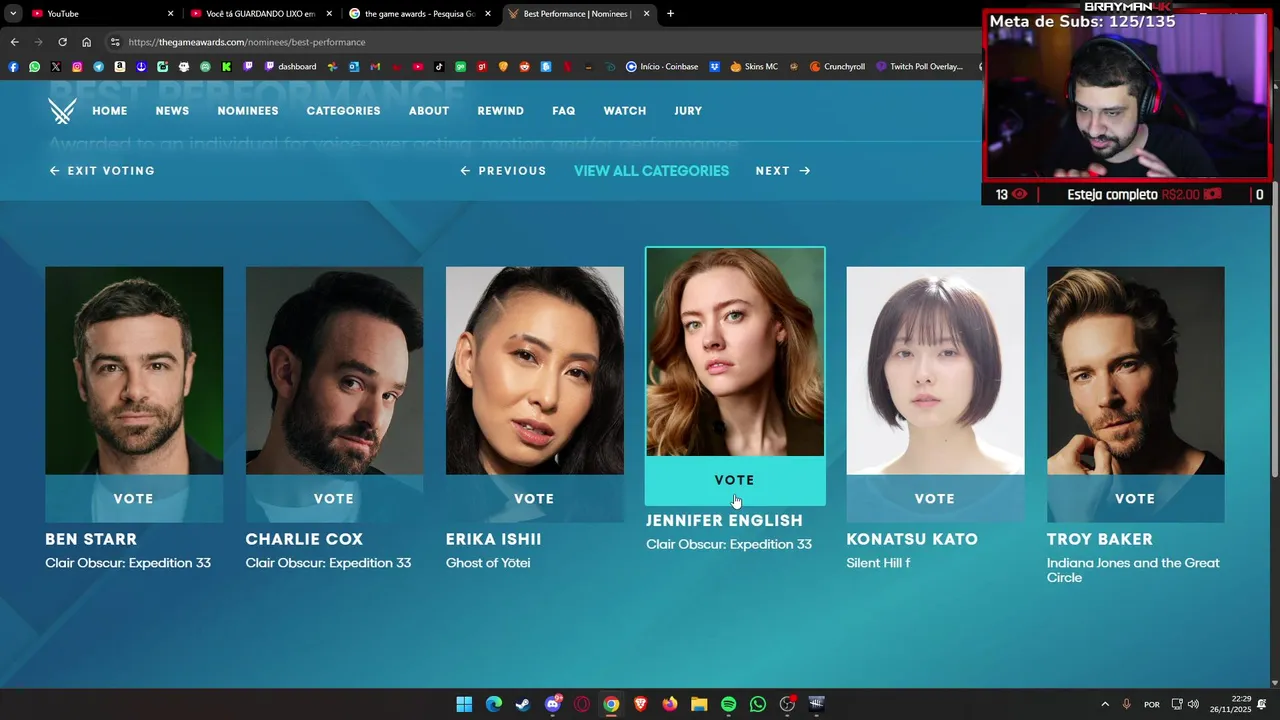The width and height of the screenshot is (1280, 720).
Task: Go to NEXT category
Action: pyautogui.click(x=783, y=171)
